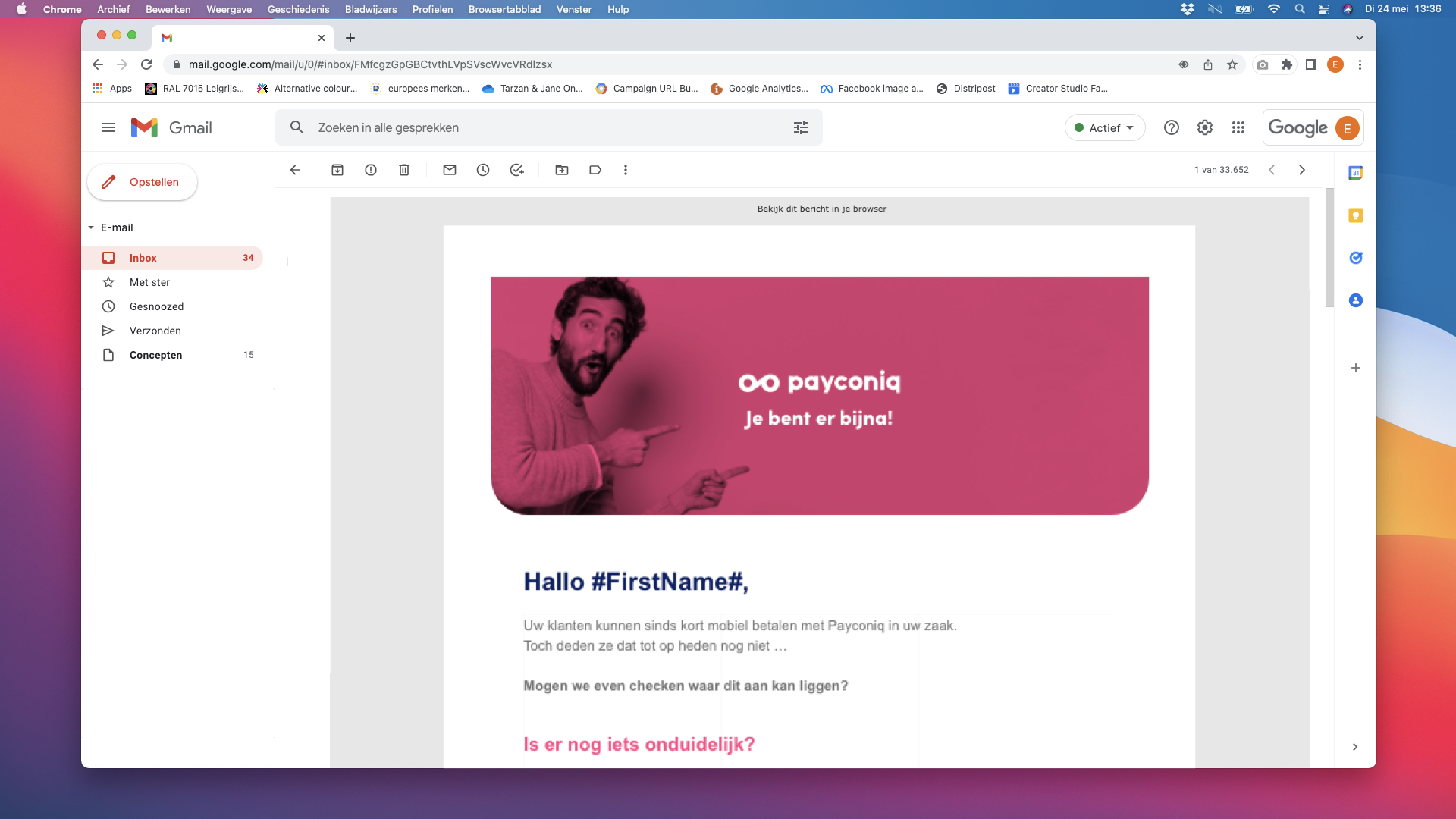Open Wi-Fi status menu
Image resolution: width=1456 pixels, height=819 pixels.
1274,9
